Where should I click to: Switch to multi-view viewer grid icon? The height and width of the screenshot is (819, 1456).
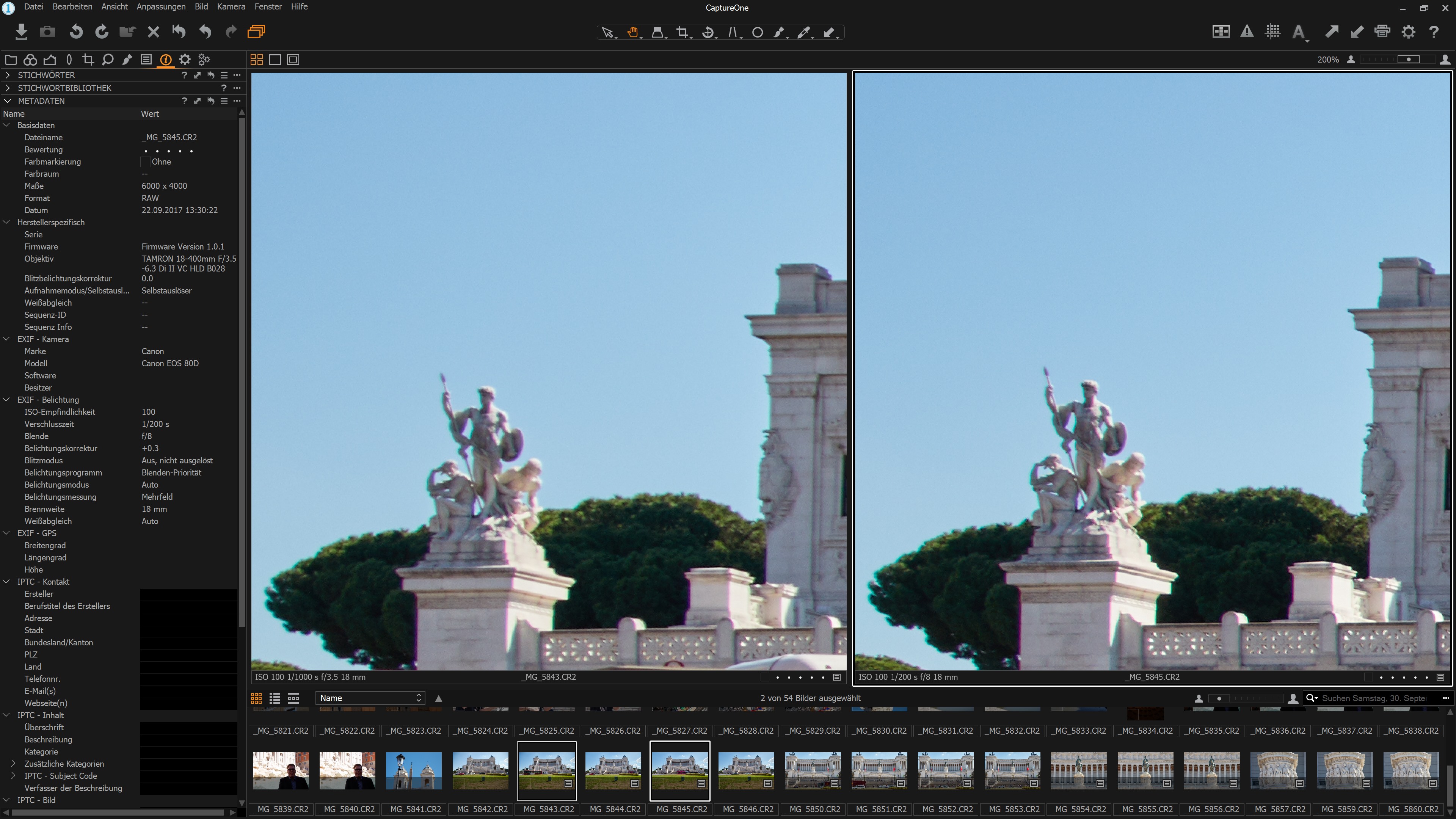[256, 60]
